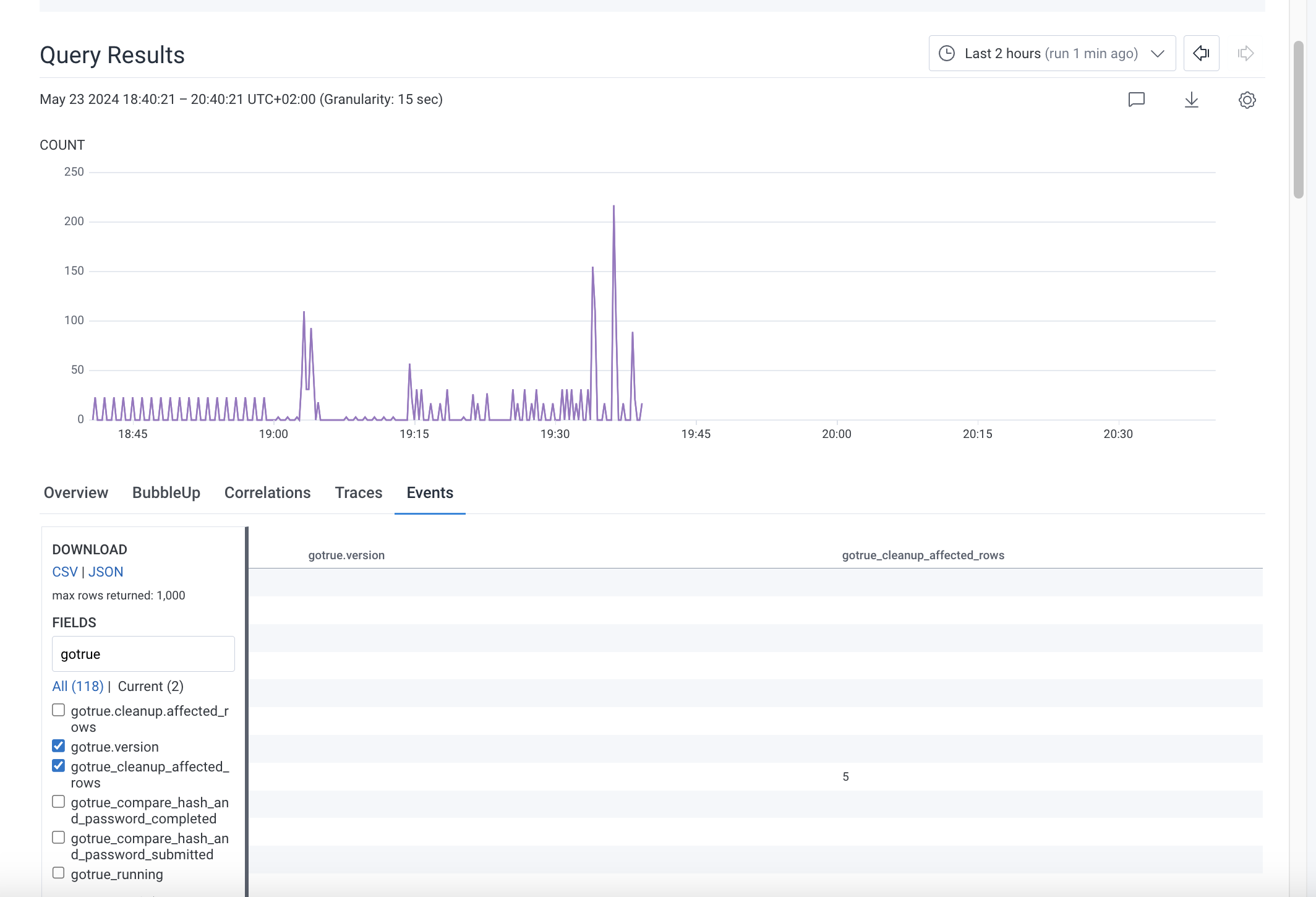Click the query time range text May 23 2024

coord(241,99)
